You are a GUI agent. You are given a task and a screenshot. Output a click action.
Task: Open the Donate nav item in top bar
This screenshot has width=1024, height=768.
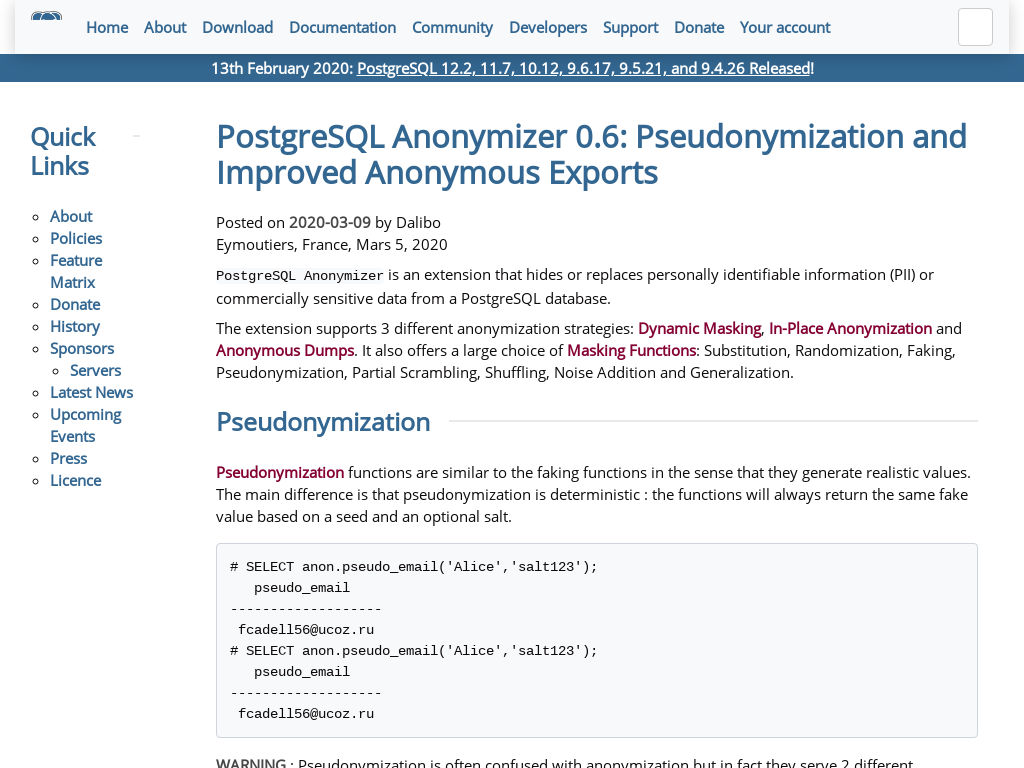click(699, 27)
